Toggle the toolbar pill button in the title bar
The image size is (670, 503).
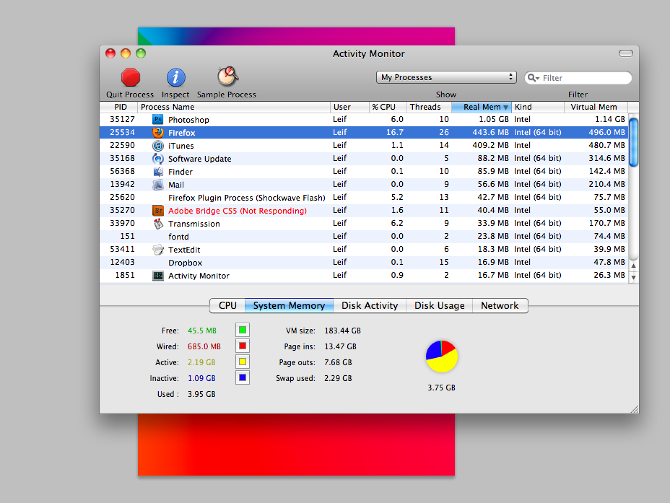tap(626, 53)
